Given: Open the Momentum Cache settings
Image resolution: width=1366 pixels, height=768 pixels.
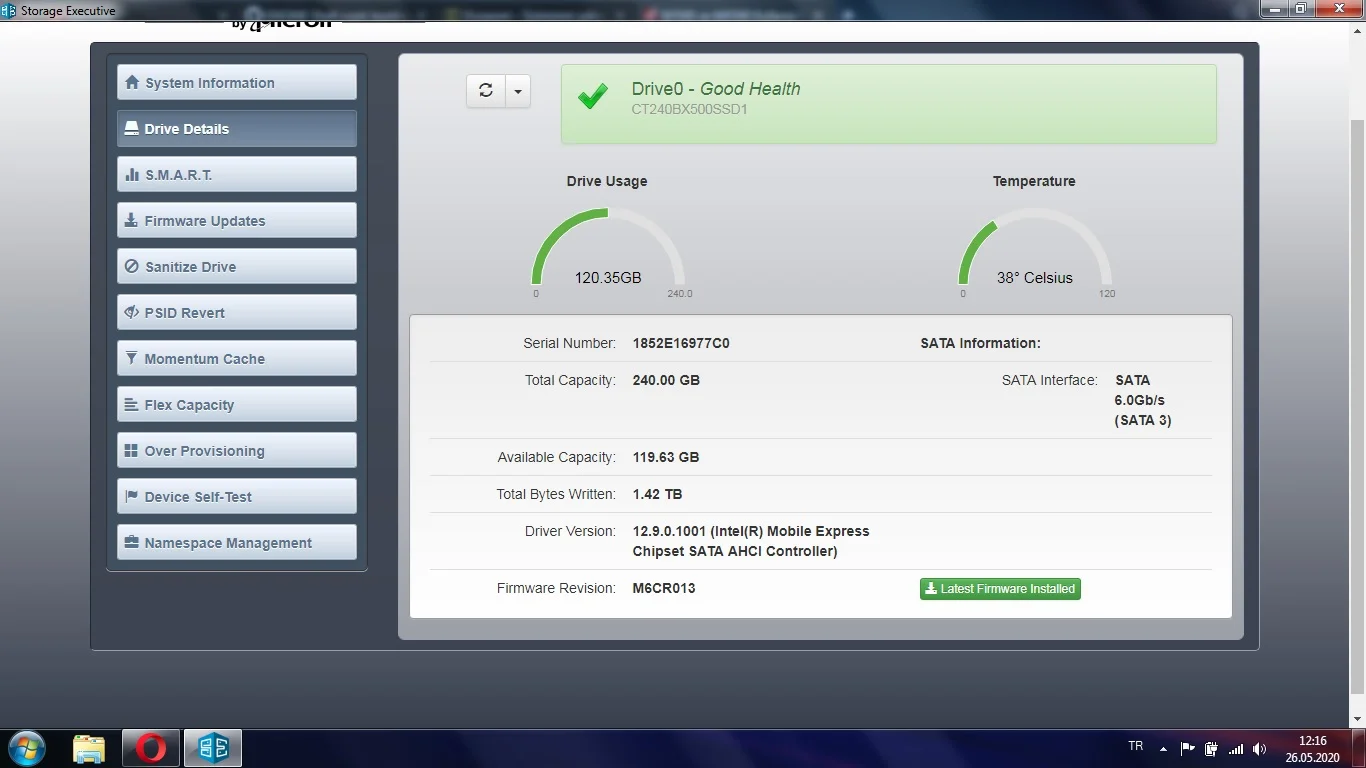Looking at the screenshot, I should click(237, 359).
